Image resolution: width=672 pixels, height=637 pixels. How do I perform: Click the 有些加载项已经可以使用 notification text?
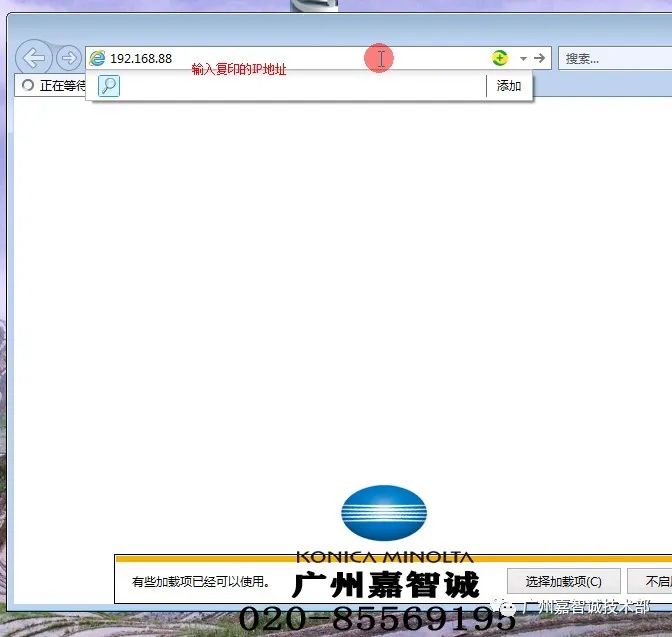click(x=201, y=582)
